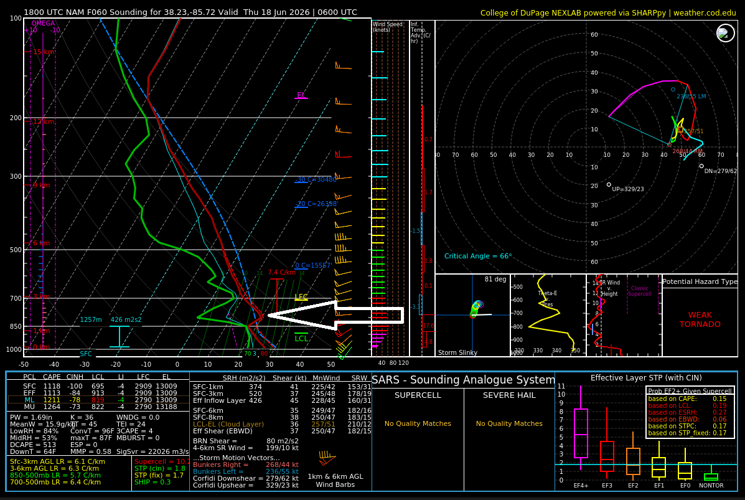745x500 pixels.
Task: Click the Eff Inflow Layer row
Action: 281,401
